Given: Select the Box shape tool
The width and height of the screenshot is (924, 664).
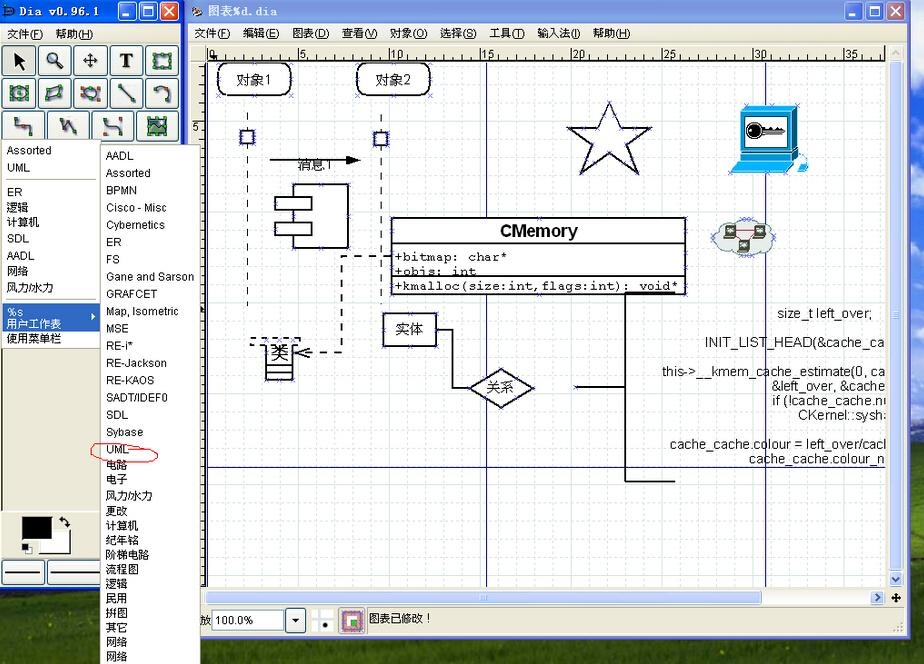Looking at the screenshot, I should click(161, 61).
